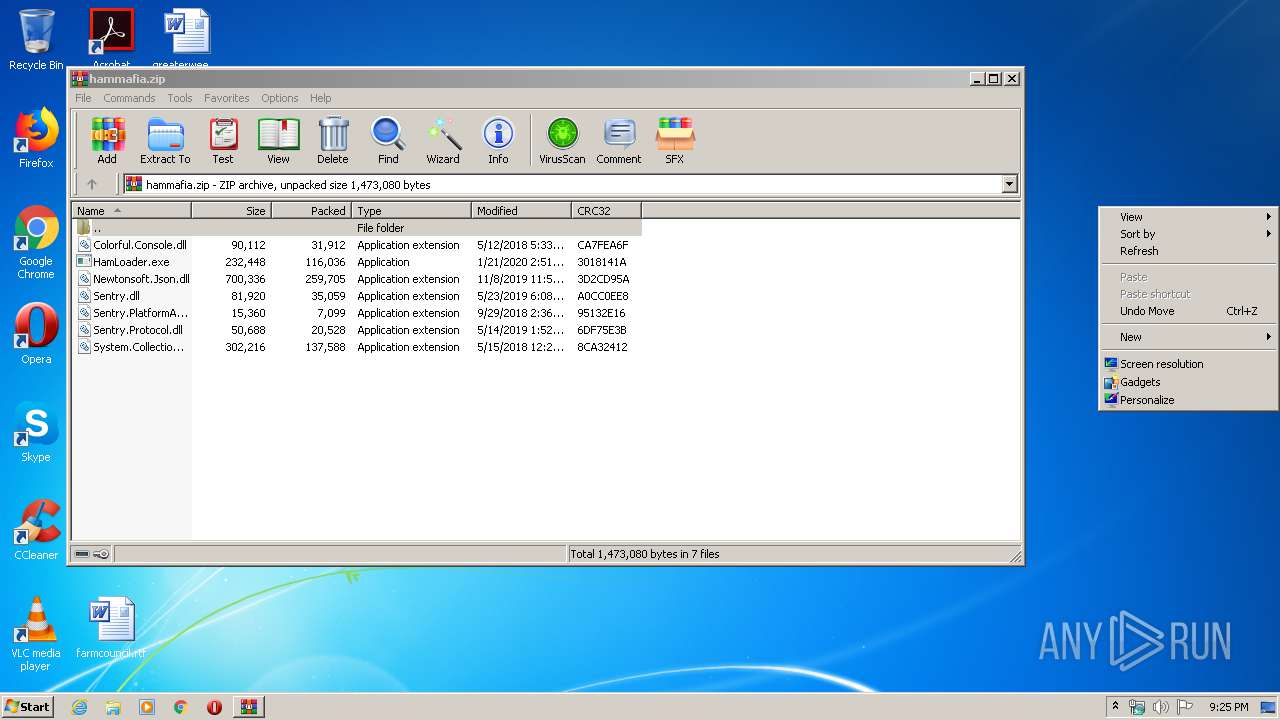The height and width of the screenshot is (720, 1280).
Task: Select the HamLoader.exe file
Action: 357,262
